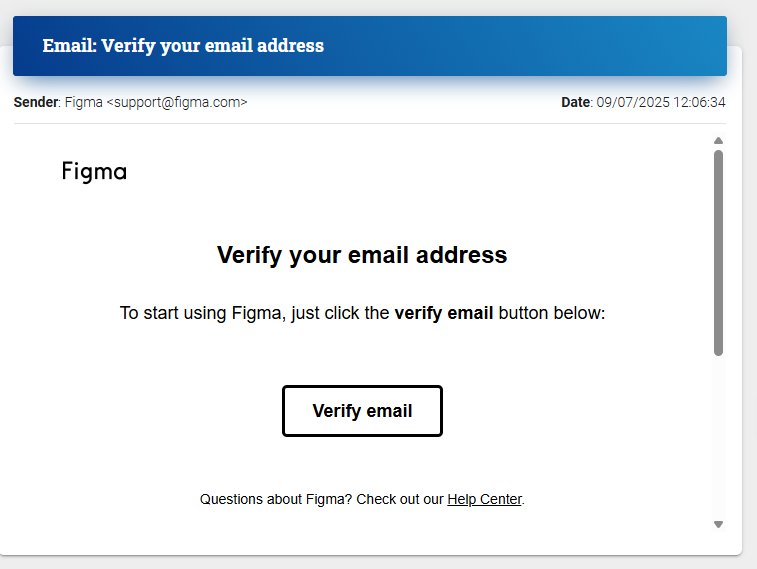
Task: Click the email date 09/07/2025 12:06:34
Action: pos(661,102)
